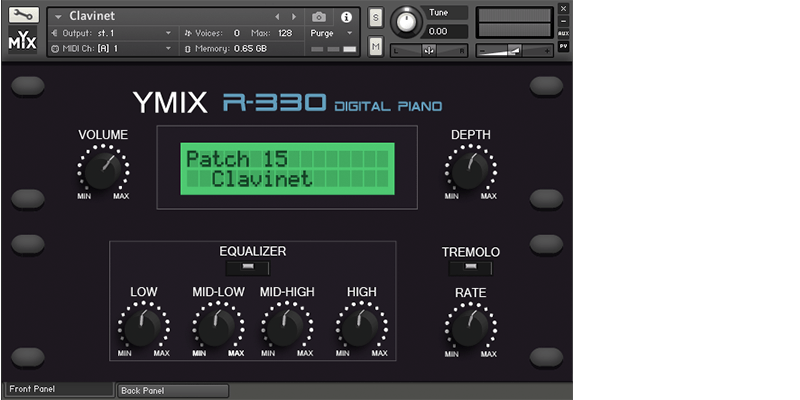Open the snapshot camera view

[x=319, y=17]
